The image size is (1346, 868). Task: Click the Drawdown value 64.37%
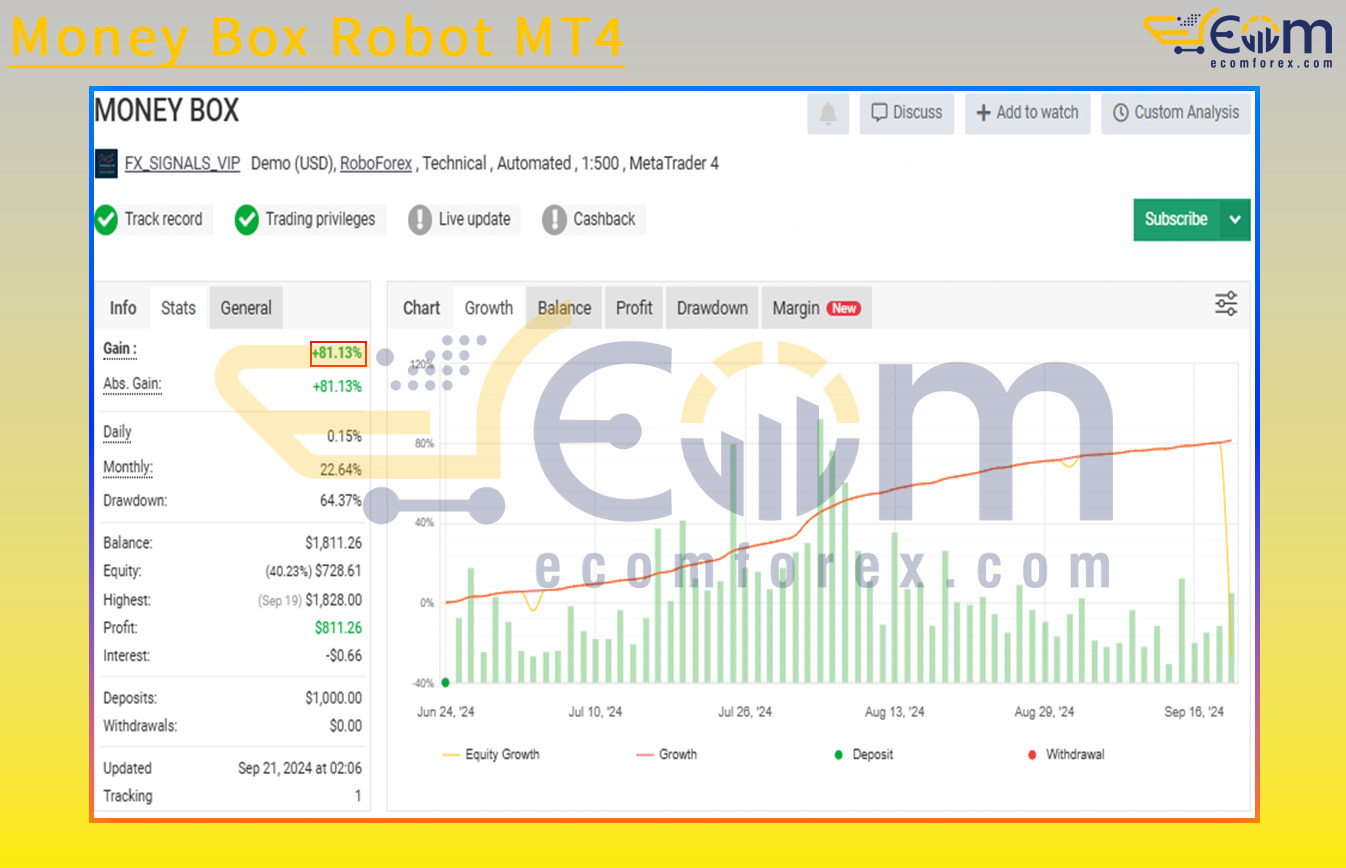[x=340, y=501]
